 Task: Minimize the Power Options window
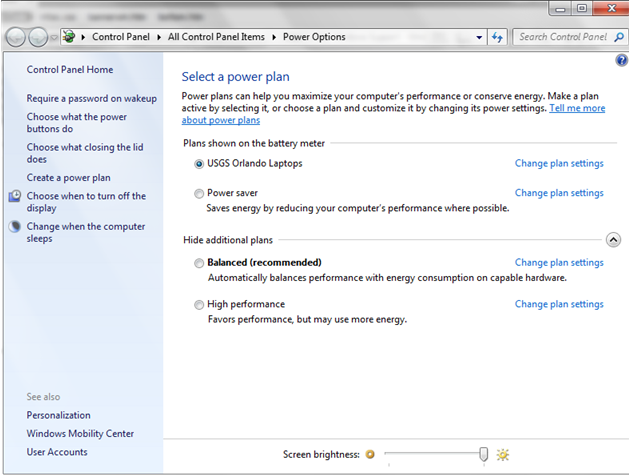(x=560, y=9)
